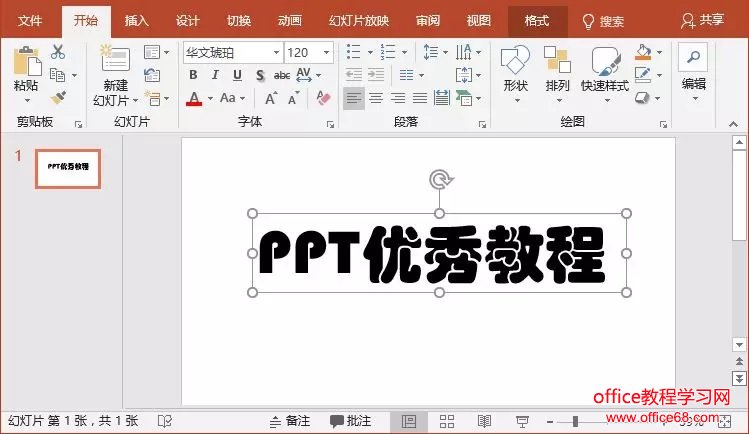Open the 动画 (Animations) tab

tap(289, 20)
